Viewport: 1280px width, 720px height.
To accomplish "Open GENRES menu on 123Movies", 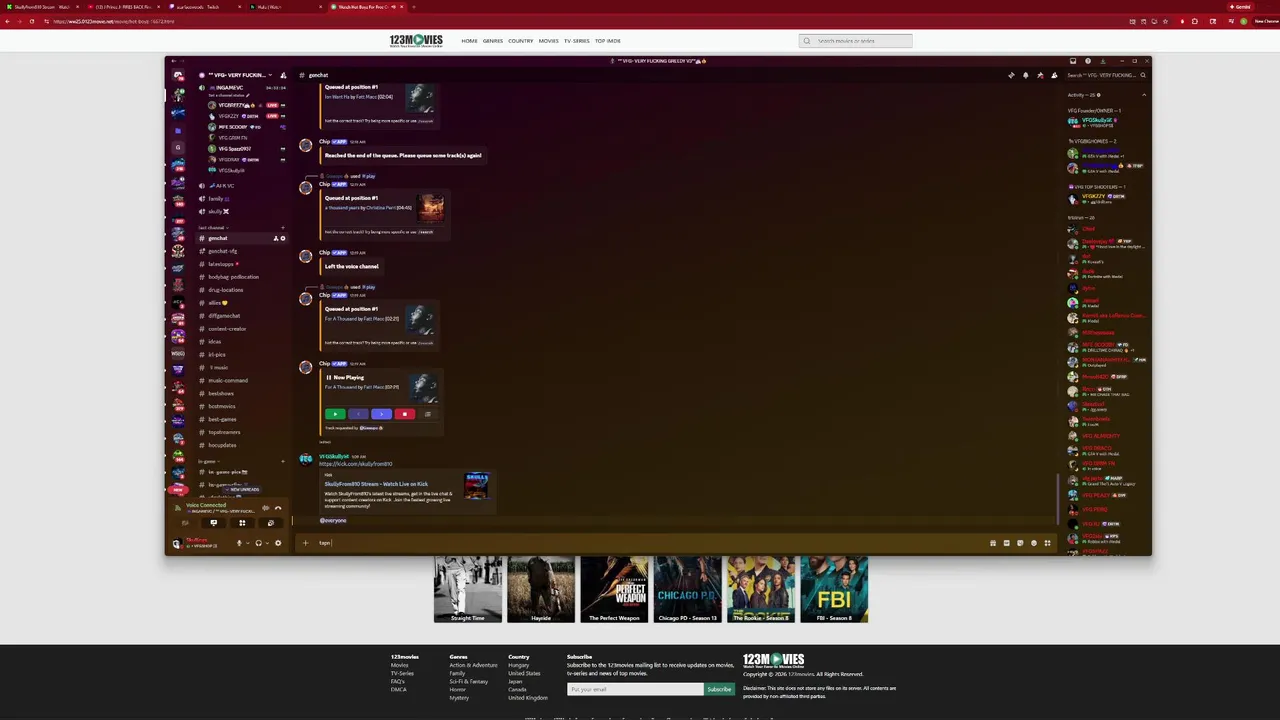I will [493, 41].
